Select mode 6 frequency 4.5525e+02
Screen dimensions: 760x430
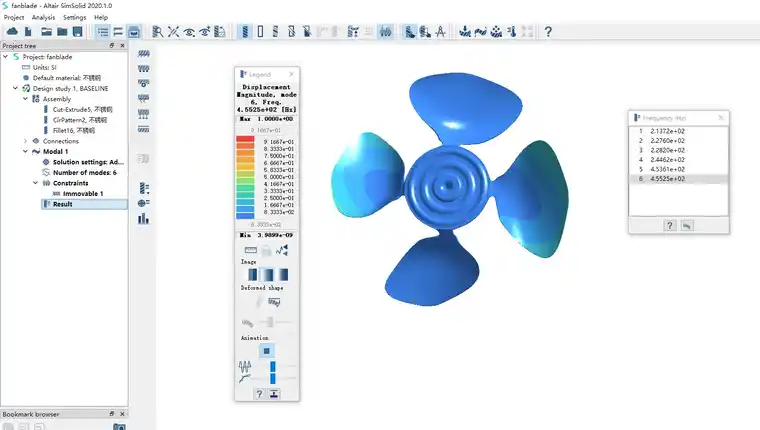(x=679, y=179)
